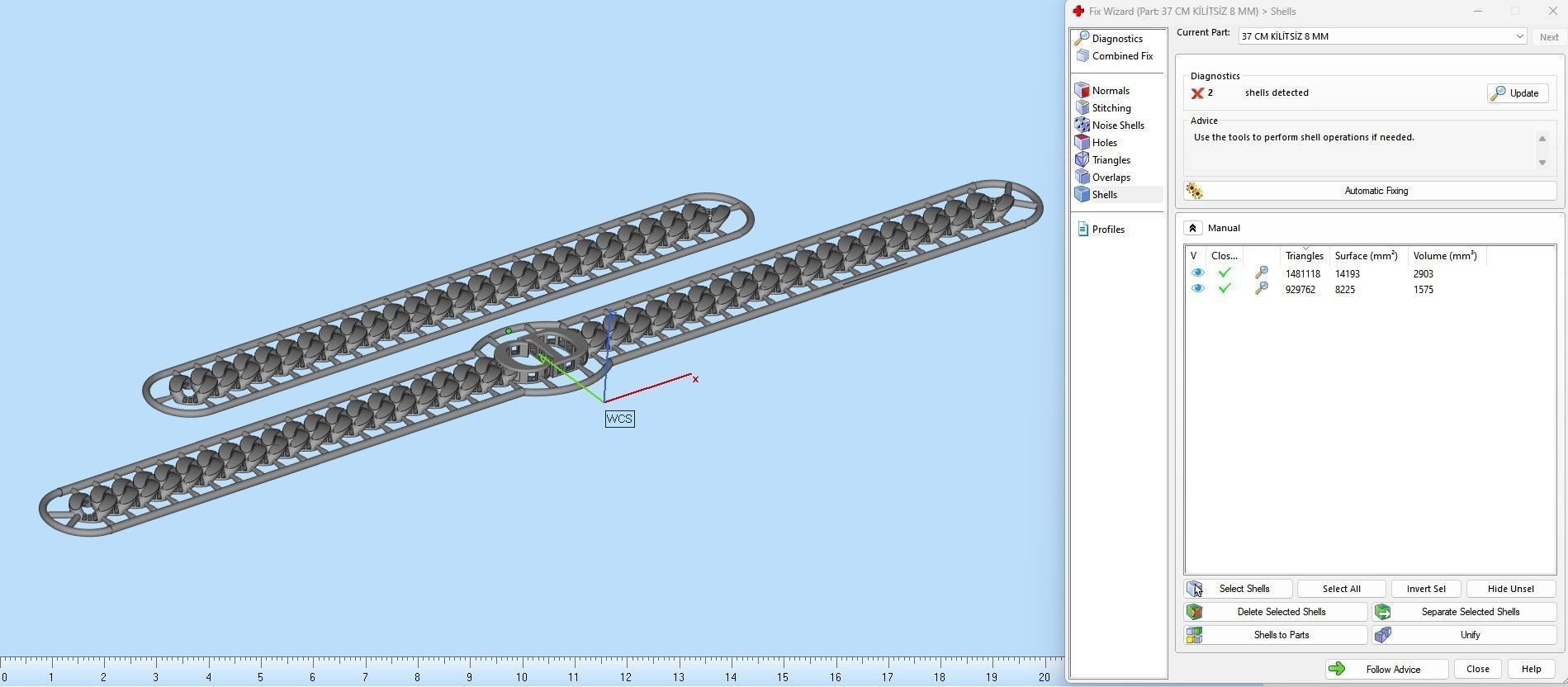Collapse the Manual section
1568x687 pixels.
click(x=1192, y=228)
